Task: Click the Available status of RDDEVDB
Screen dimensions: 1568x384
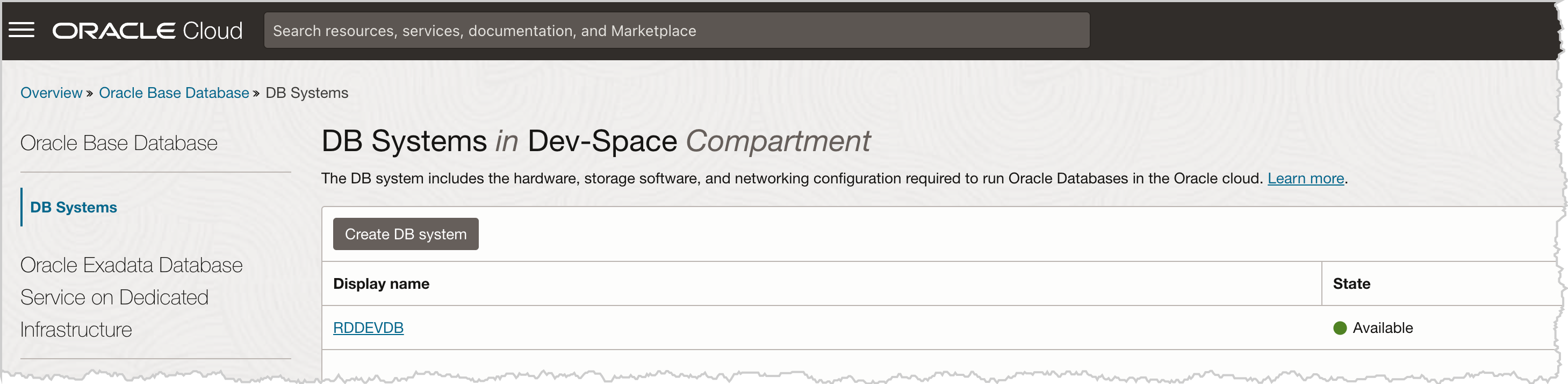Action: pos(1383,328)
